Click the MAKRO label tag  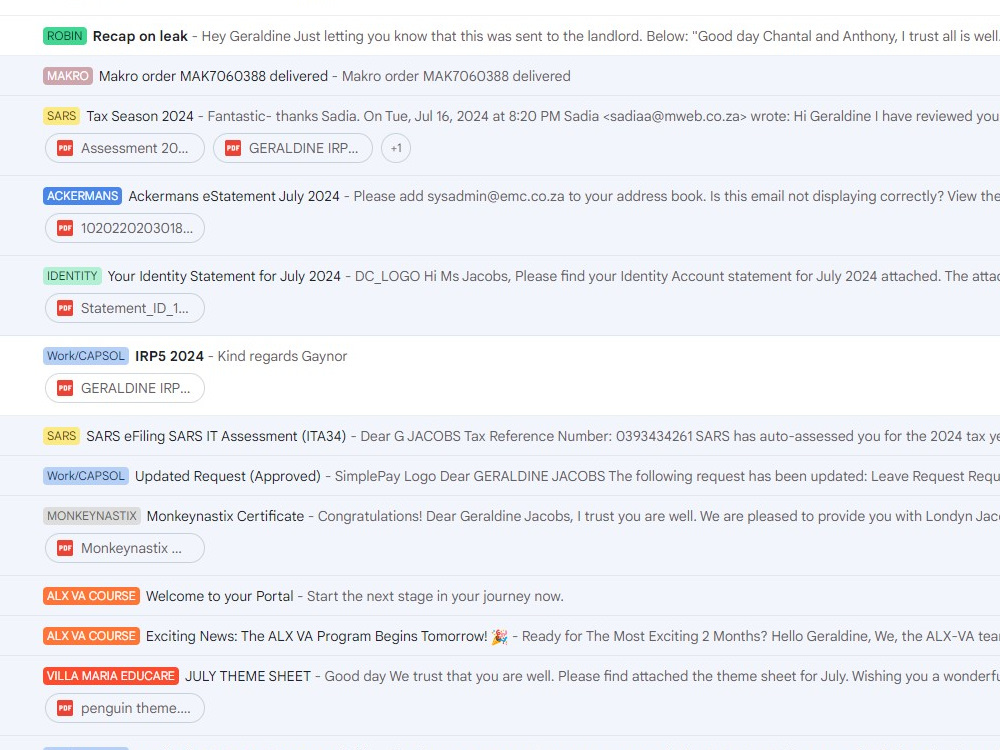tap(68, 76)
